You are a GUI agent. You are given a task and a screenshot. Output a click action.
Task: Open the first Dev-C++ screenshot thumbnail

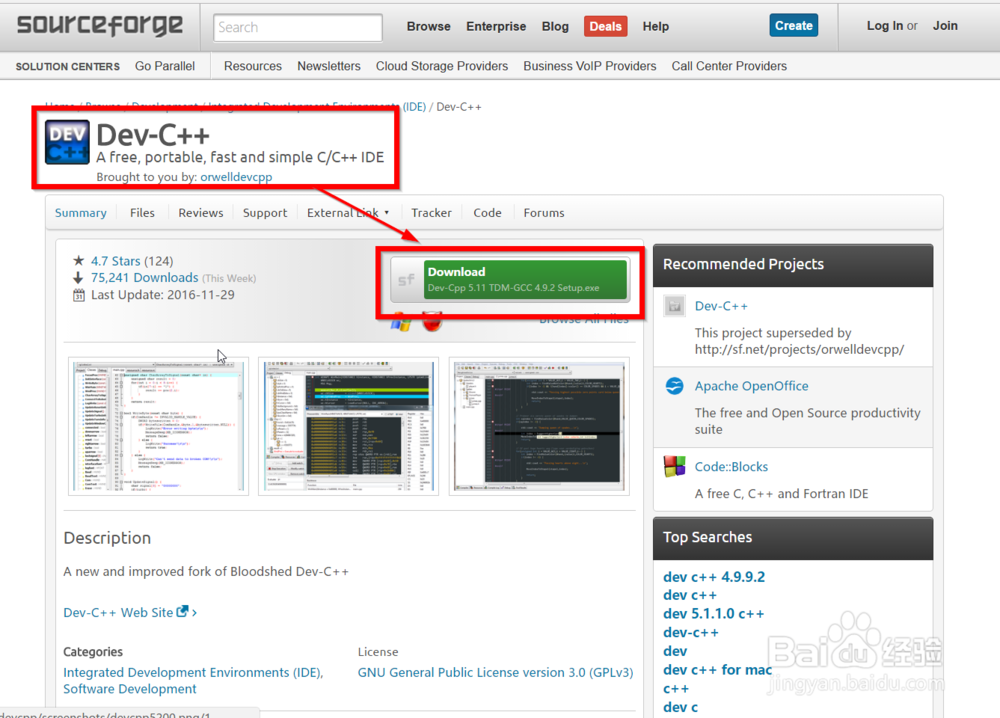pyautogui.click(x=157, y=426)
